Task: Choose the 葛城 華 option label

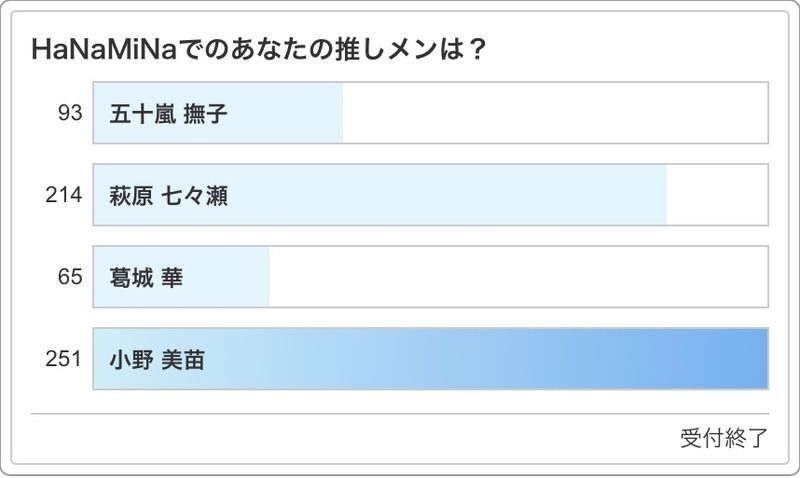Action: pyautogui.click(x=146, y=277)
